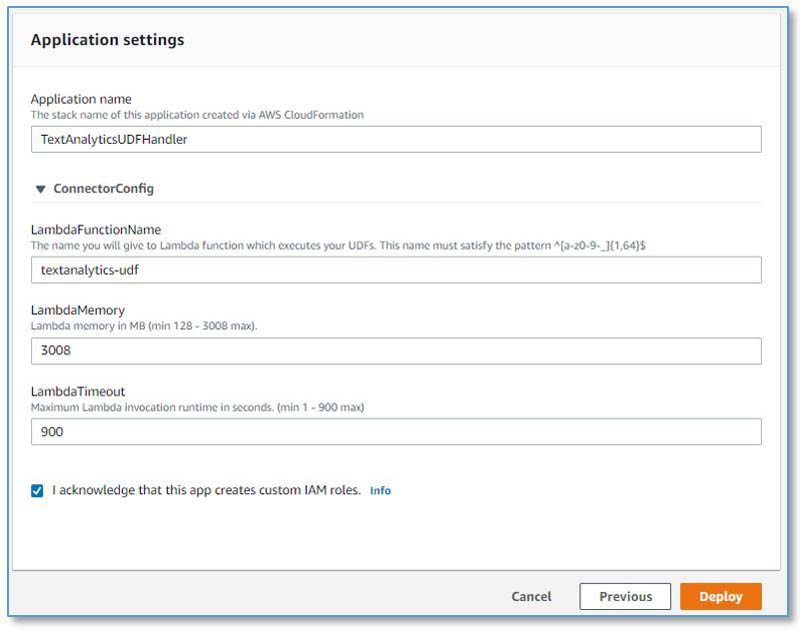This screenshot has width=800, height=631.
Task: Click the orange Deploy button
Action: (x=720, y=596)
